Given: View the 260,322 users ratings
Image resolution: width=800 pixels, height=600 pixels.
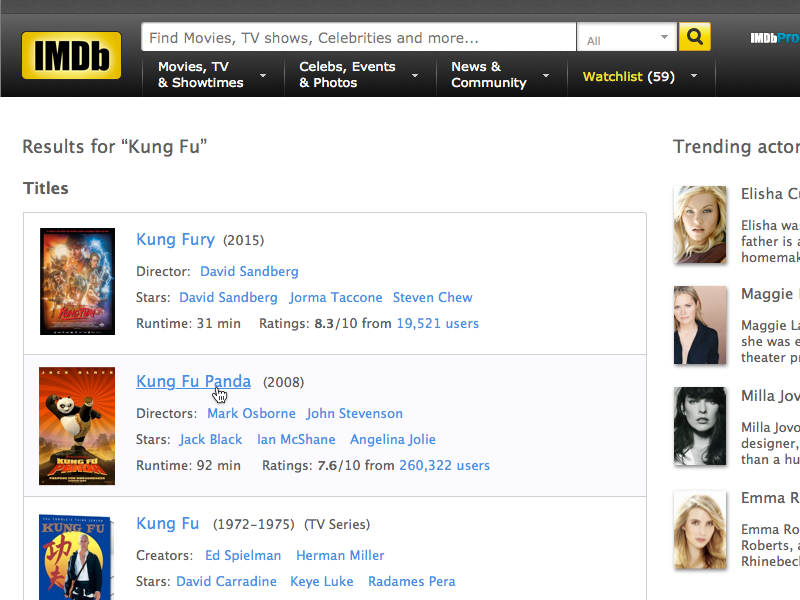Looking at the screenshot, I should click(x=444, y=465).
